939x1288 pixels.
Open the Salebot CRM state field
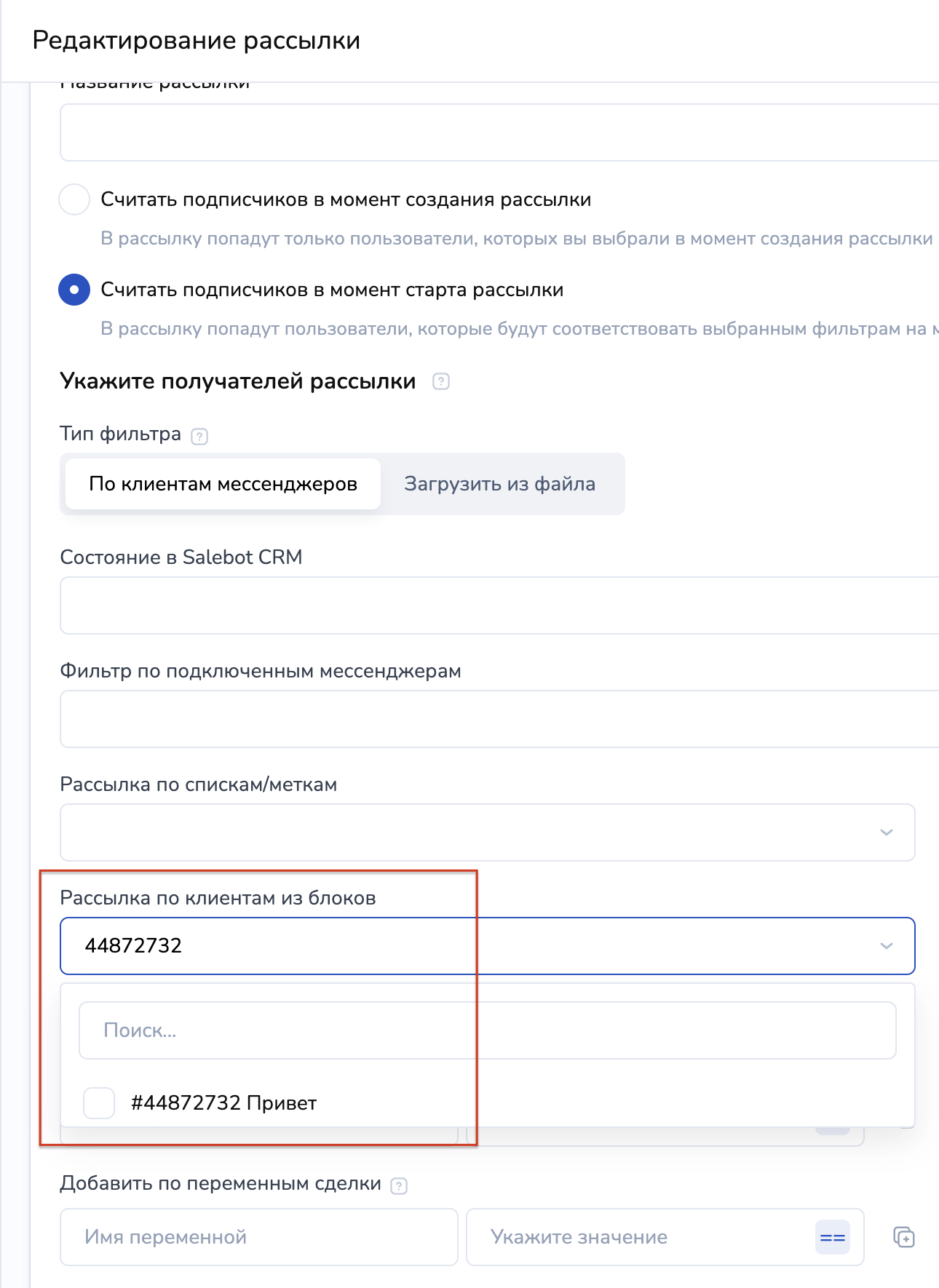(x=499, y=605)
